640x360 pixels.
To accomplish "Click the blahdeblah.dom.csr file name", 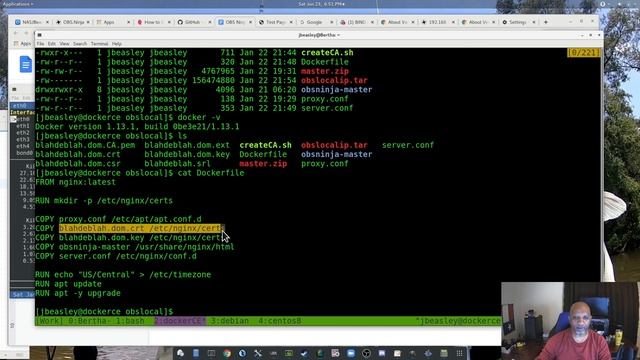I will click(x=78, y=164).
